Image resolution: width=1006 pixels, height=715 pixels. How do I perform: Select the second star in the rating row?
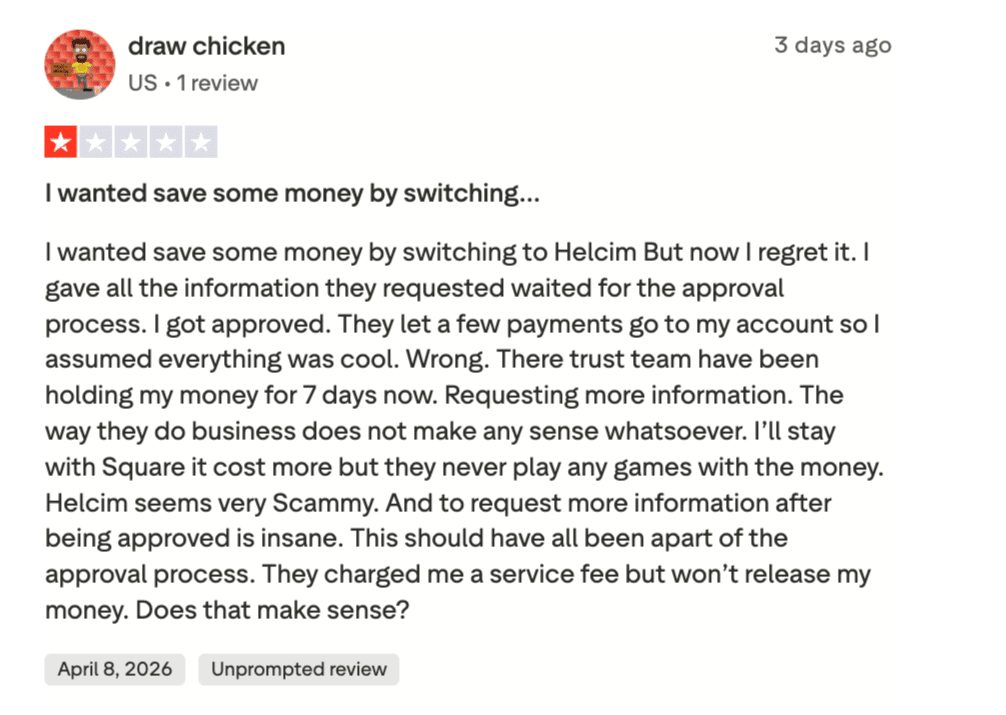(96, 141)
